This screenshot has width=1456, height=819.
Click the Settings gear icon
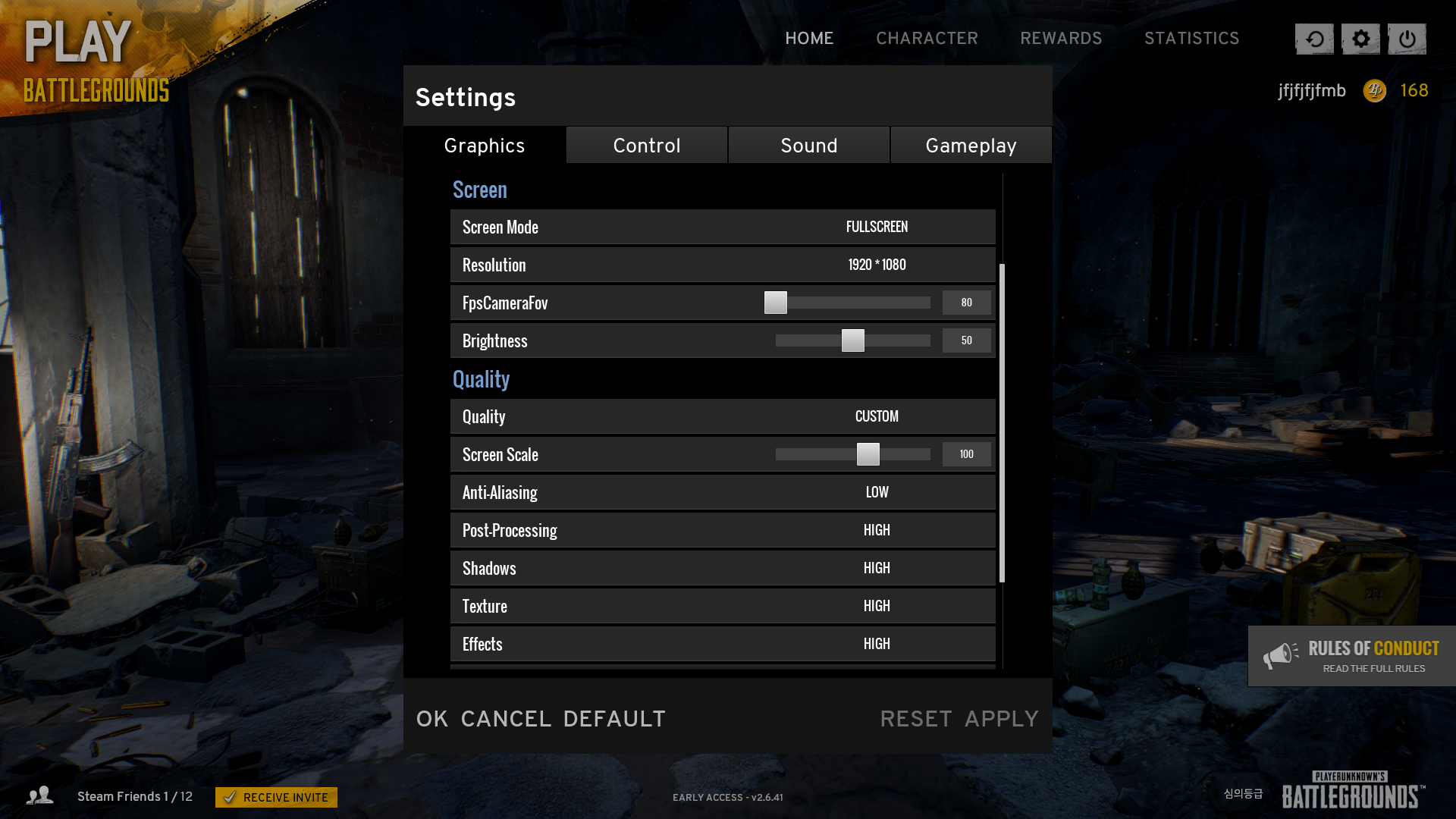1360,38
